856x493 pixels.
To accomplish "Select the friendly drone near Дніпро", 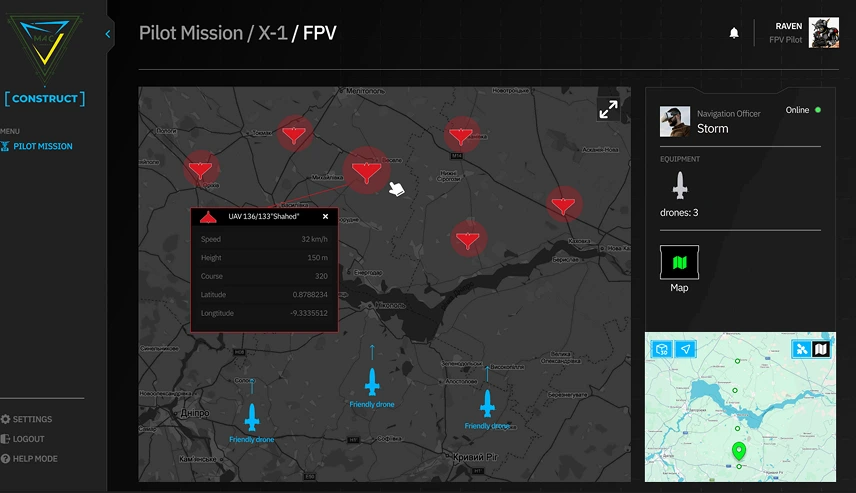I will [252, 418].
